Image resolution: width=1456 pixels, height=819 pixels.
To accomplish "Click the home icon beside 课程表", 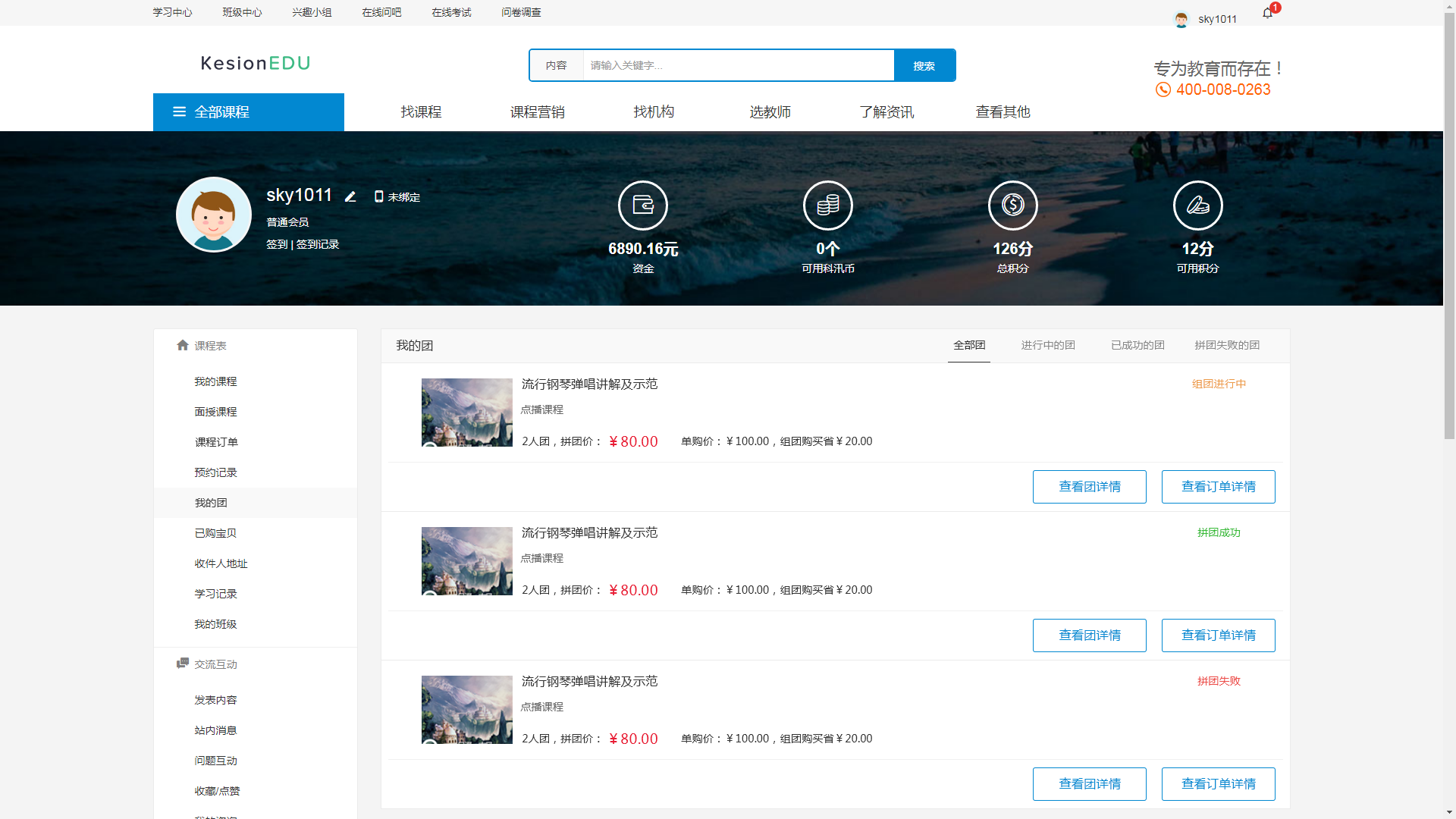I will coord(182,345).
